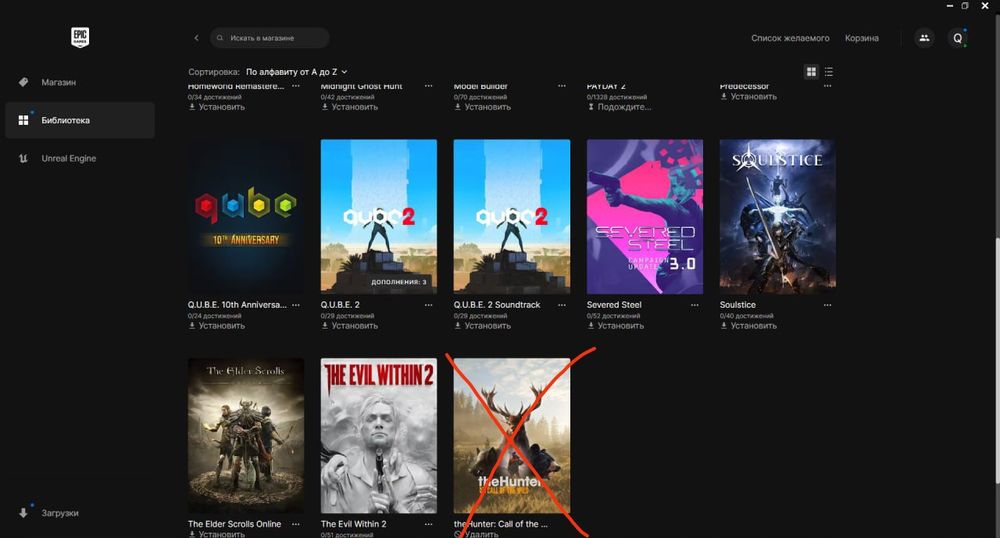Install Model Builder via Установить

click(483, 107)
